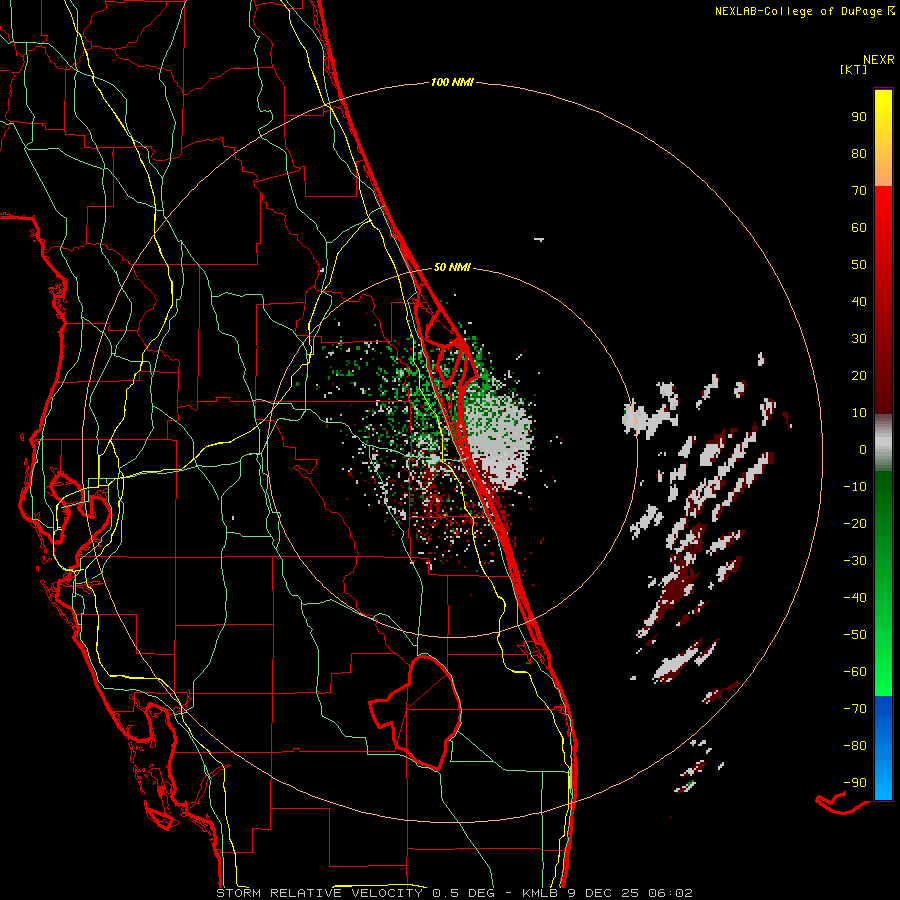Click the 20 value on velocity scale

[x=859, y=376]
